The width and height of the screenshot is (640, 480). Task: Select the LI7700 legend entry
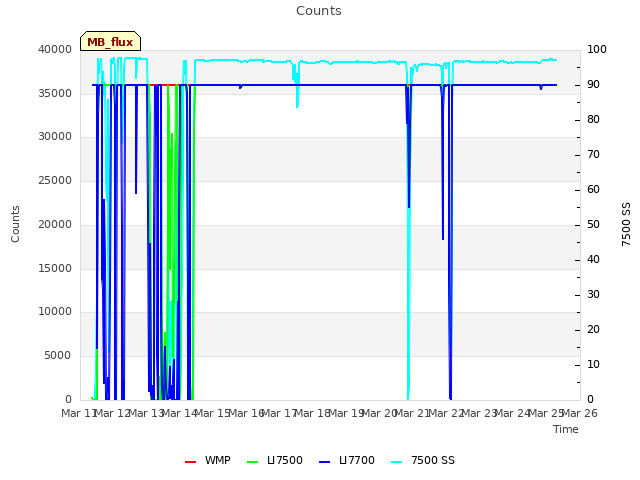347,460
